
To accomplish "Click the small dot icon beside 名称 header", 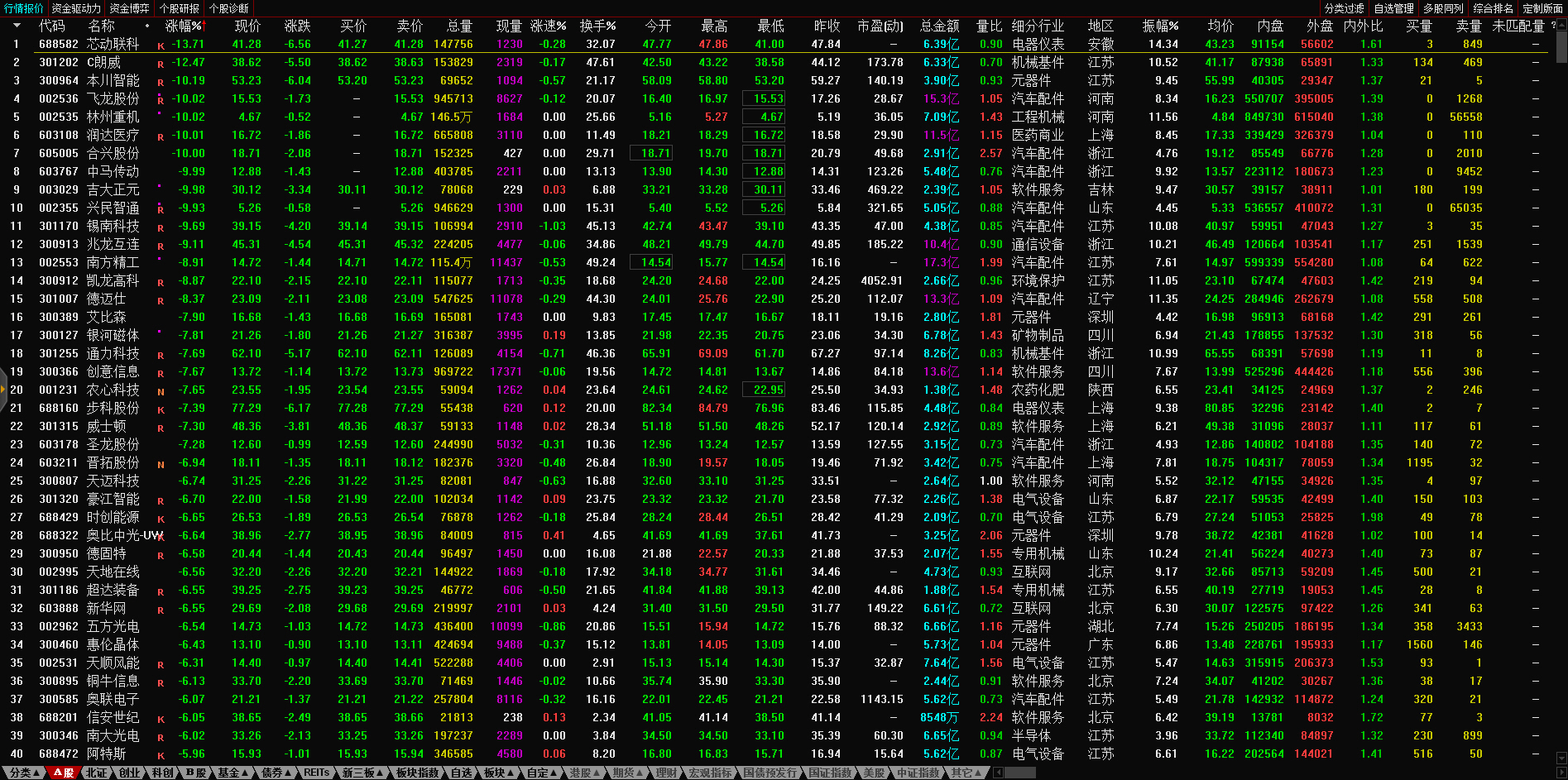I will (147, 26).
